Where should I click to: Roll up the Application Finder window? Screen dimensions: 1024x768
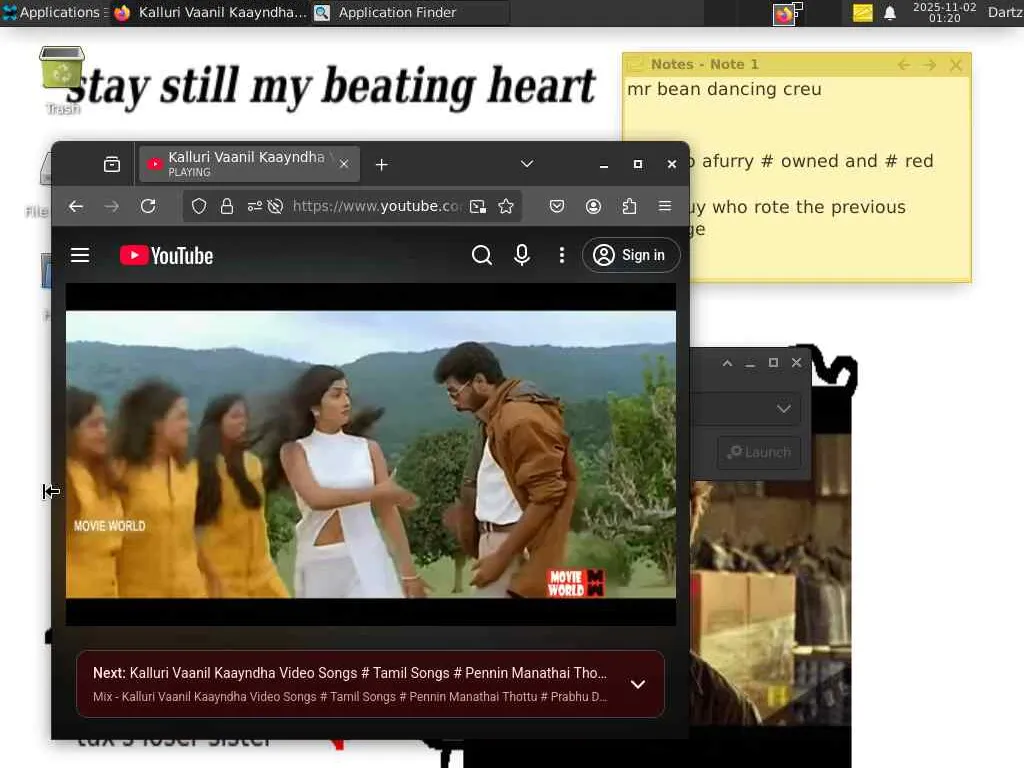[728, 363]
